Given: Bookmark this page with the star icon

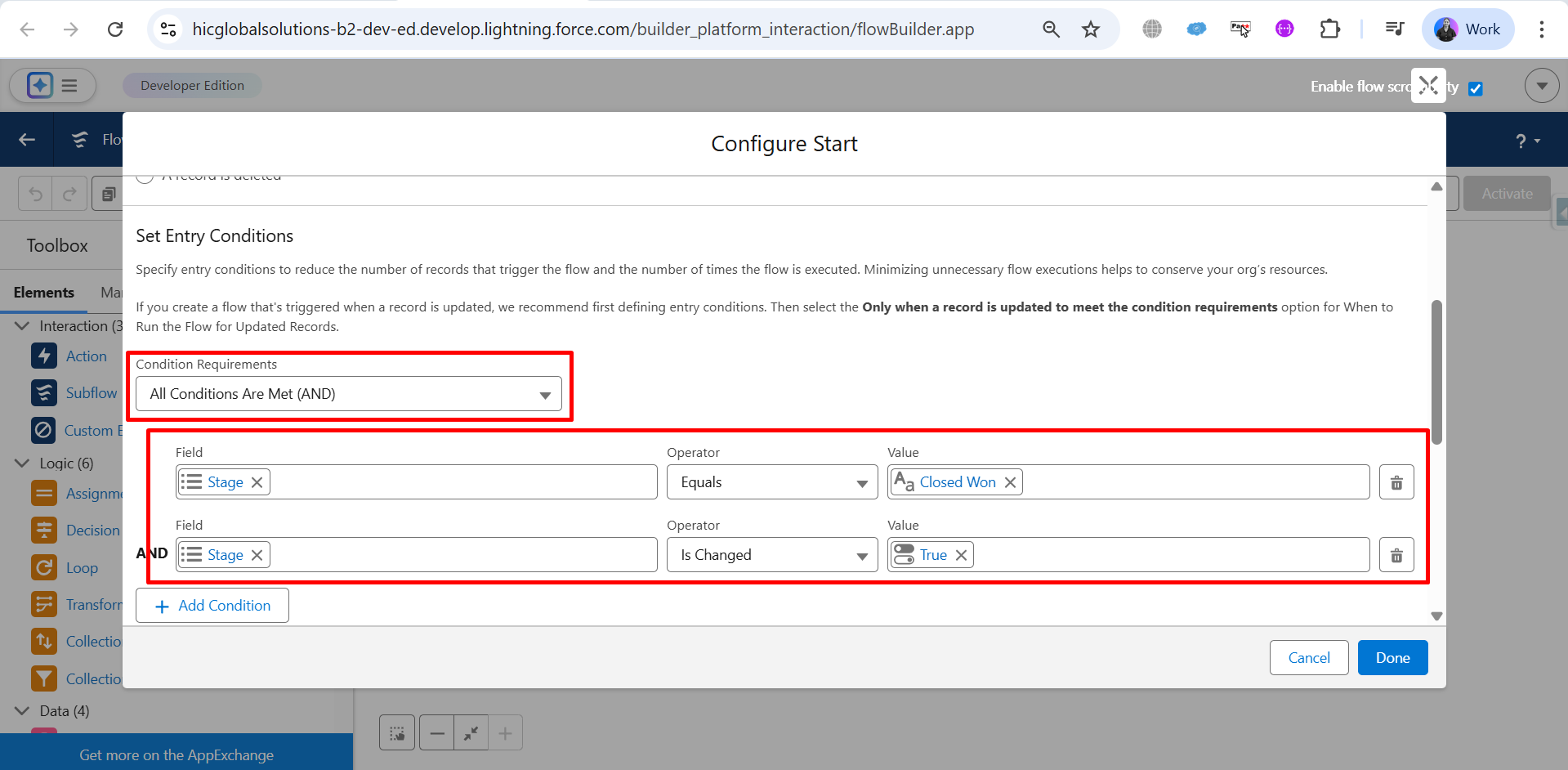Looking at the screenshot, I should pos(1091,29).
